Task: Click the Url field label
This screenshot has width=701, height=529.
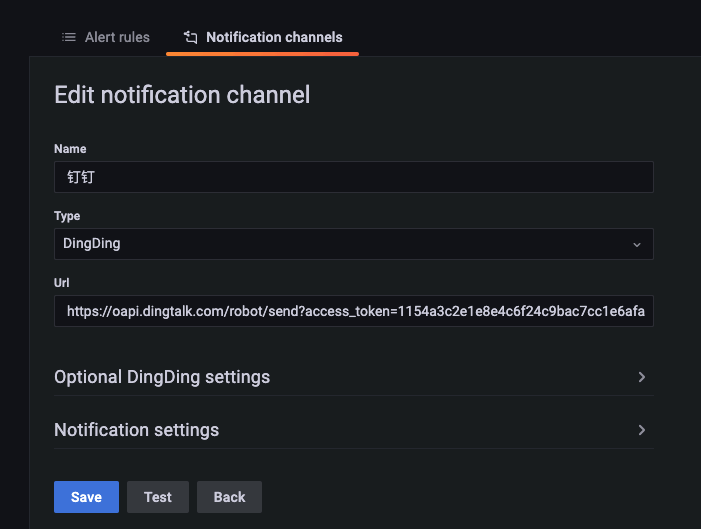Action: [x=62, y=283]
